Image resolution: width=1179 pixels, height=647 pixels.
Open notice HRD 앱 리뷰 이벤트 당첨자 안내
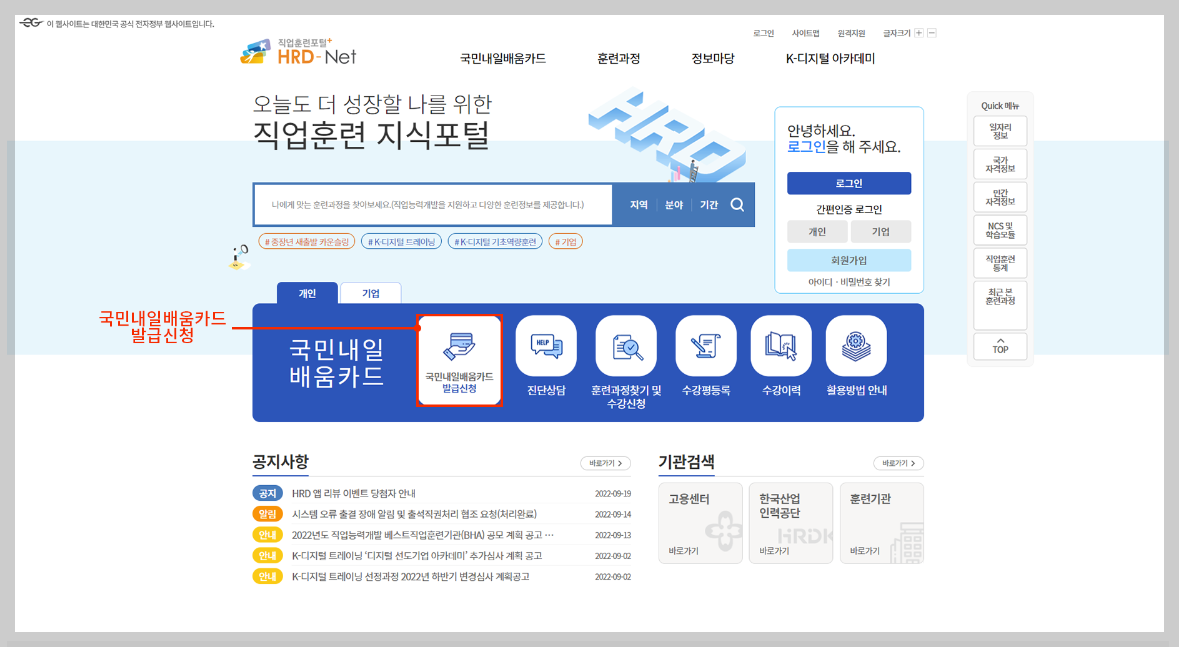click(x=353, y=494)
